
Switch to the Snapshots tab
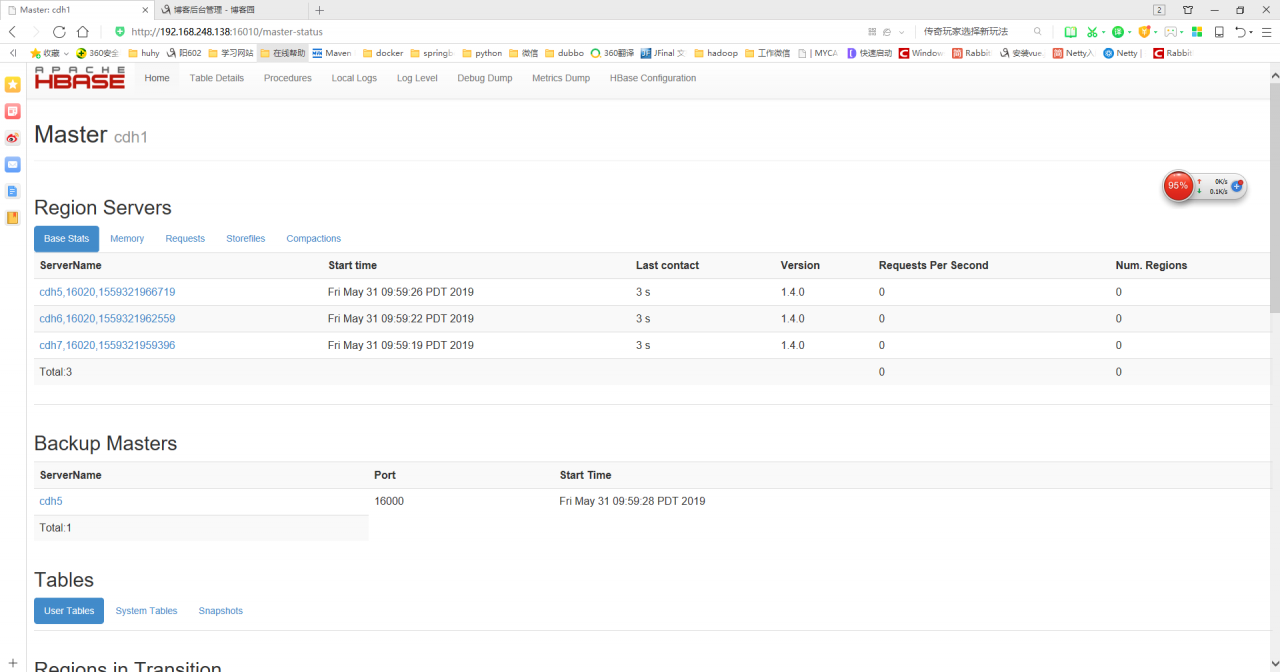coord(221,611)
